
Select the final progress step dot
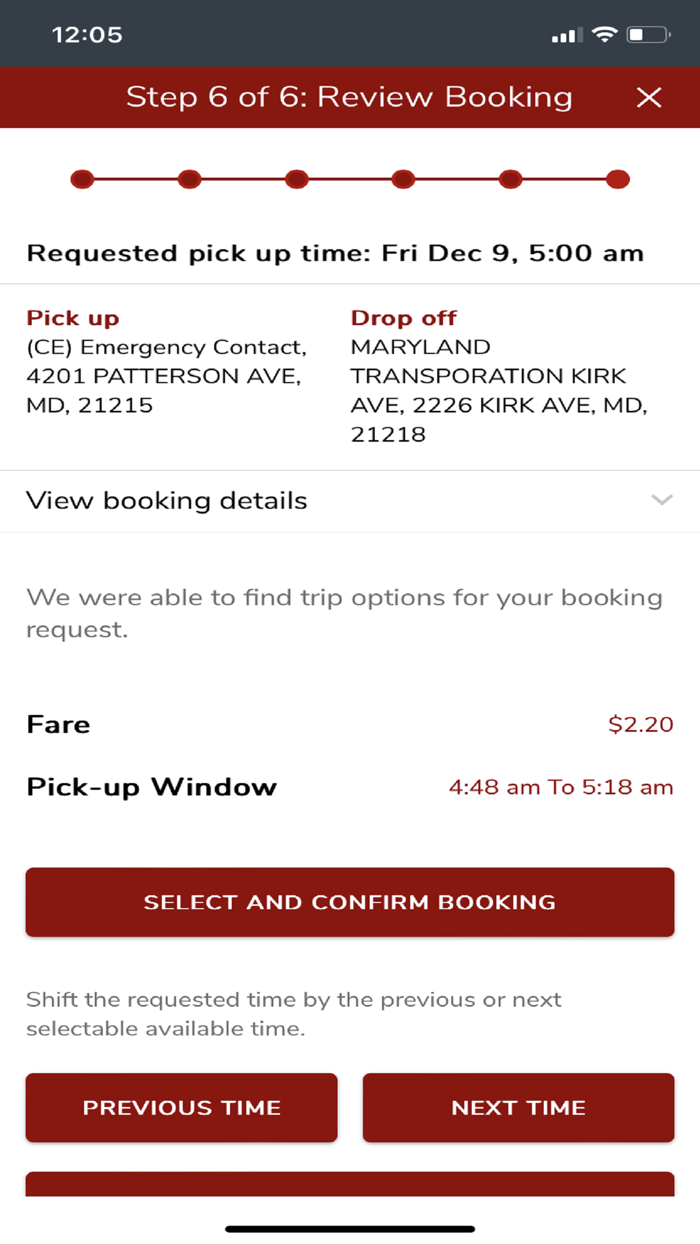[618, 180]
